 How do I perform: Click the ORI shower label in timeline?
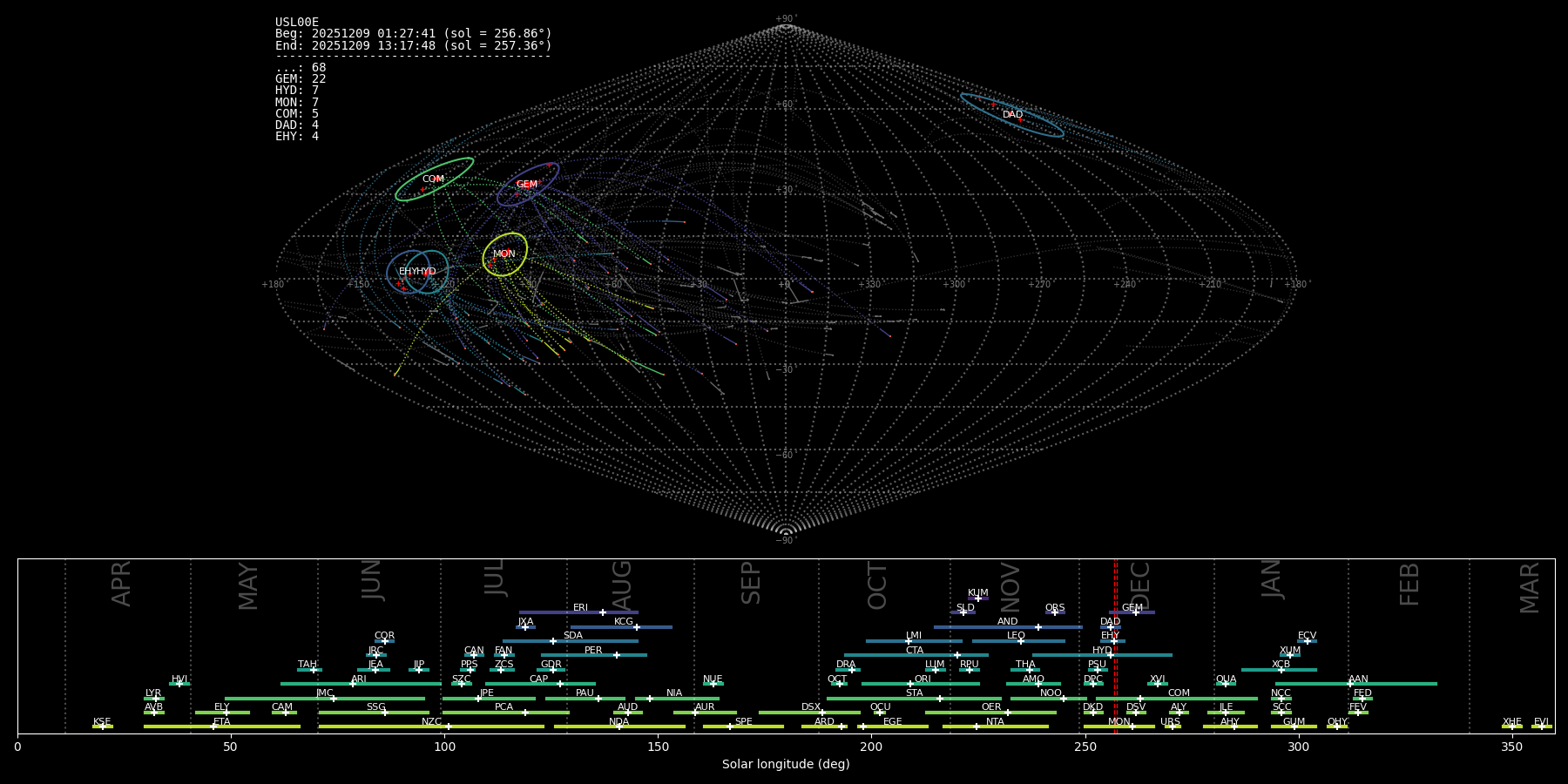(923, 679)
